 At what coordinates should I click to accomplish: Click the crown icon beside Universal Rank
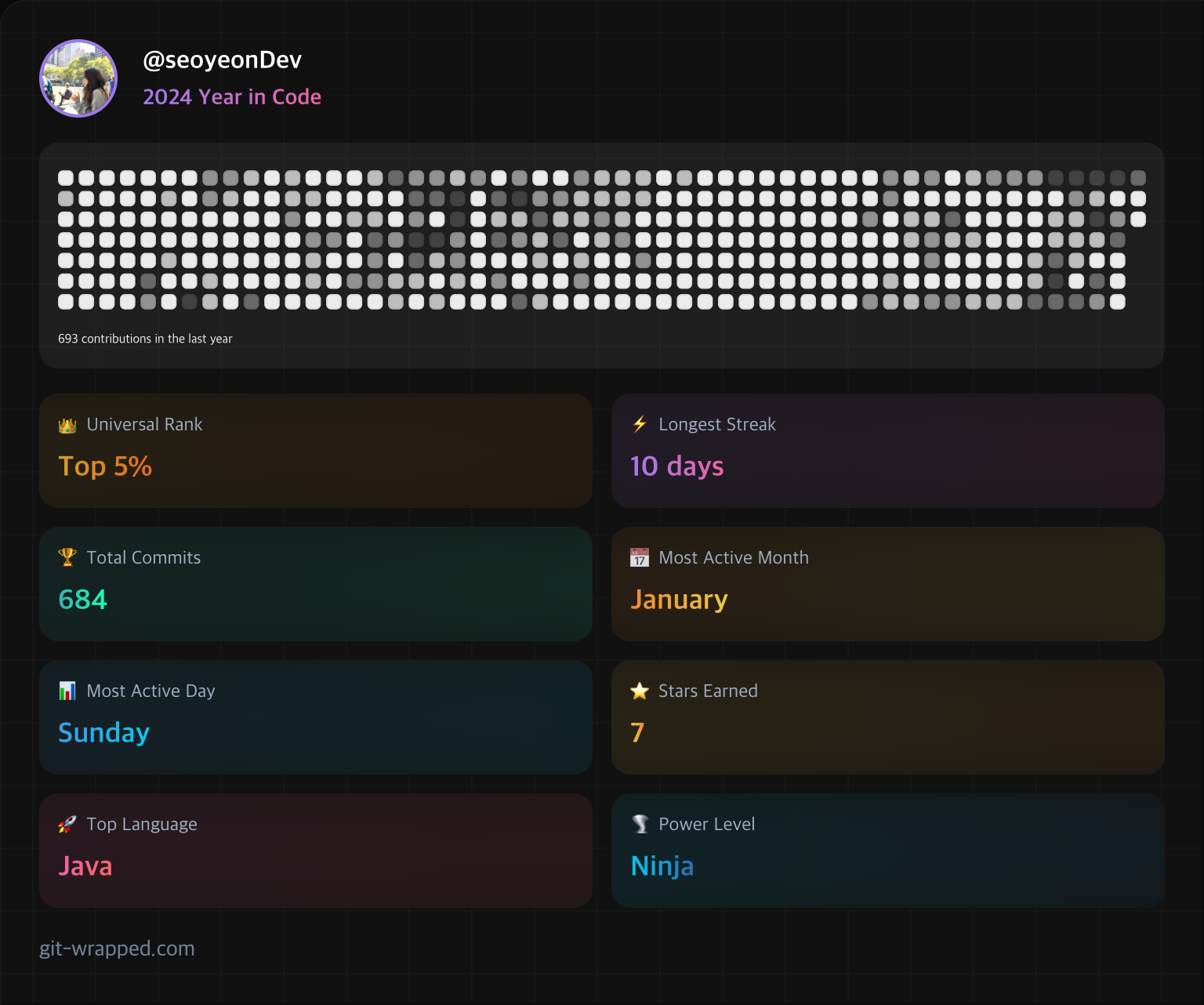click(67, 425)
